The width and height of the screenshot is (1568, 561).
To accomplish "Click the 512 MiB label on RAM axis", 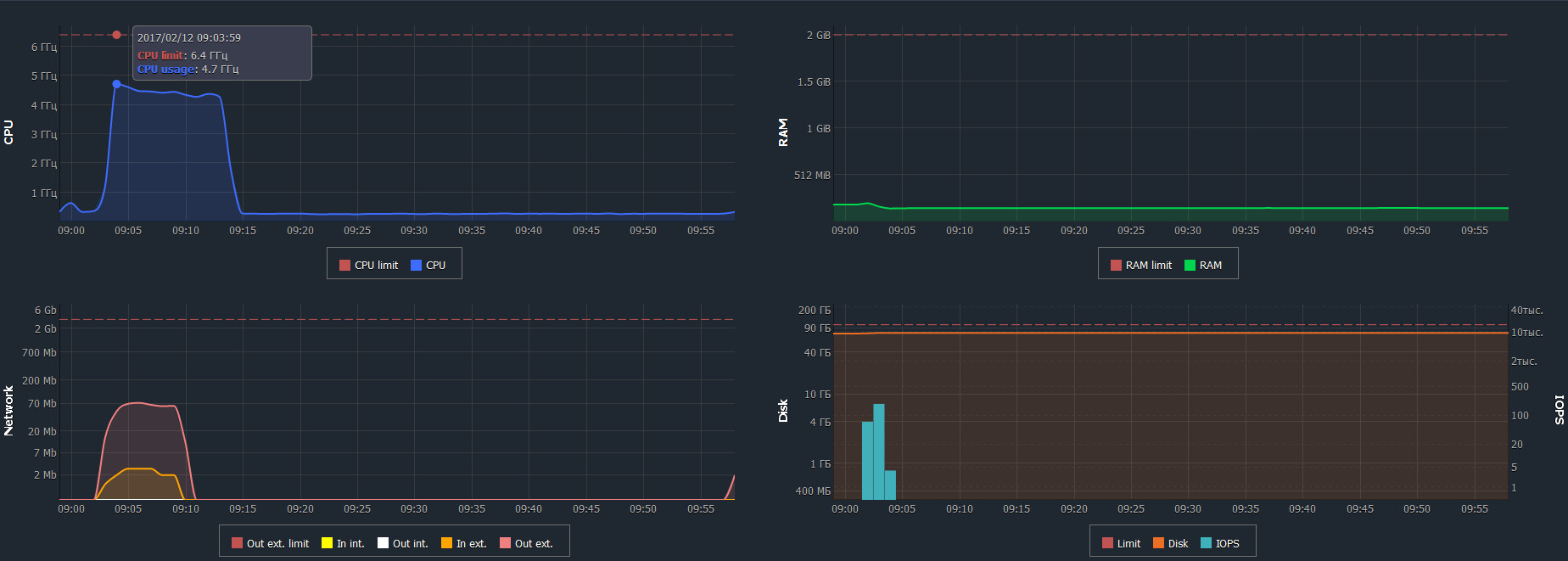I will pos(812,175).
